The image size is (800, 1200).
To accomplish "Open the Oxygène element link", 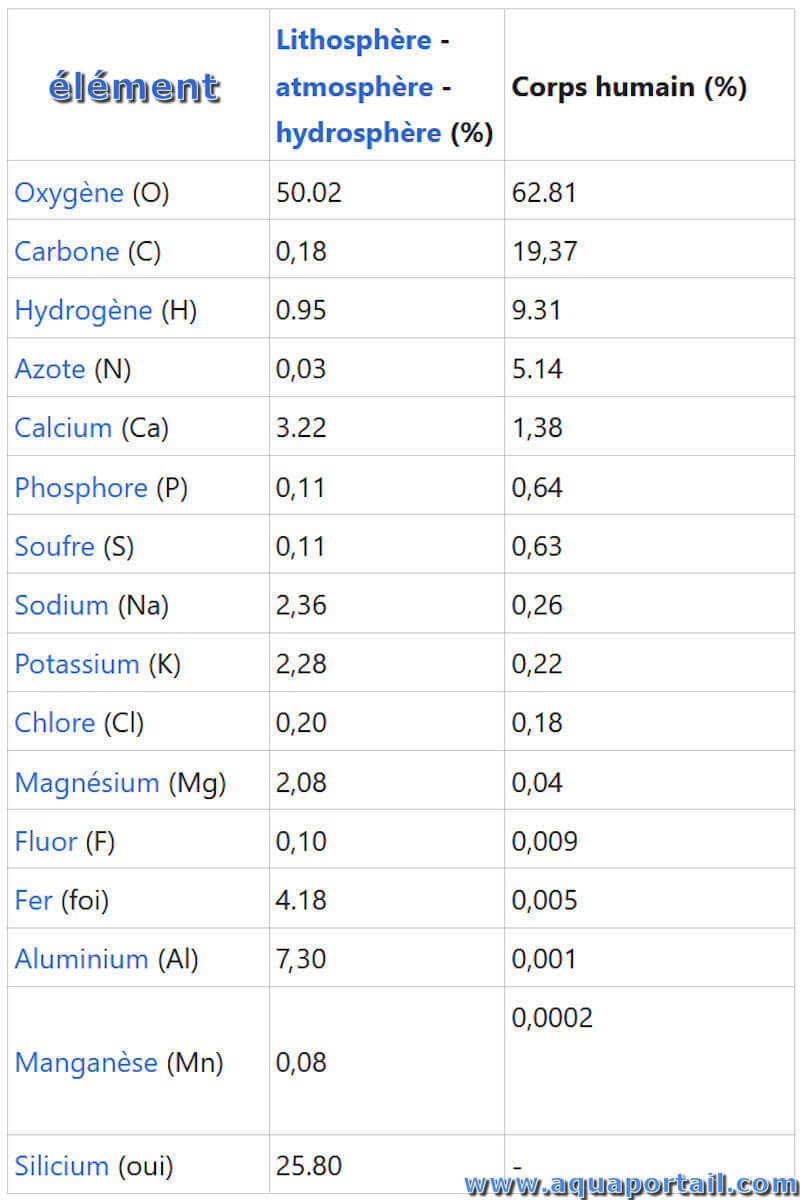I will click(68, 193).
